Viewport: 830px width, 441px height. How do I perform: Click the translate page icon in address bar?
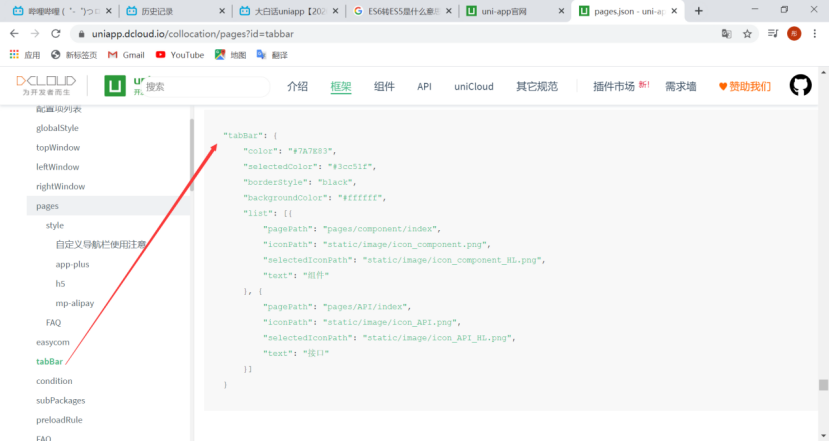726,34
